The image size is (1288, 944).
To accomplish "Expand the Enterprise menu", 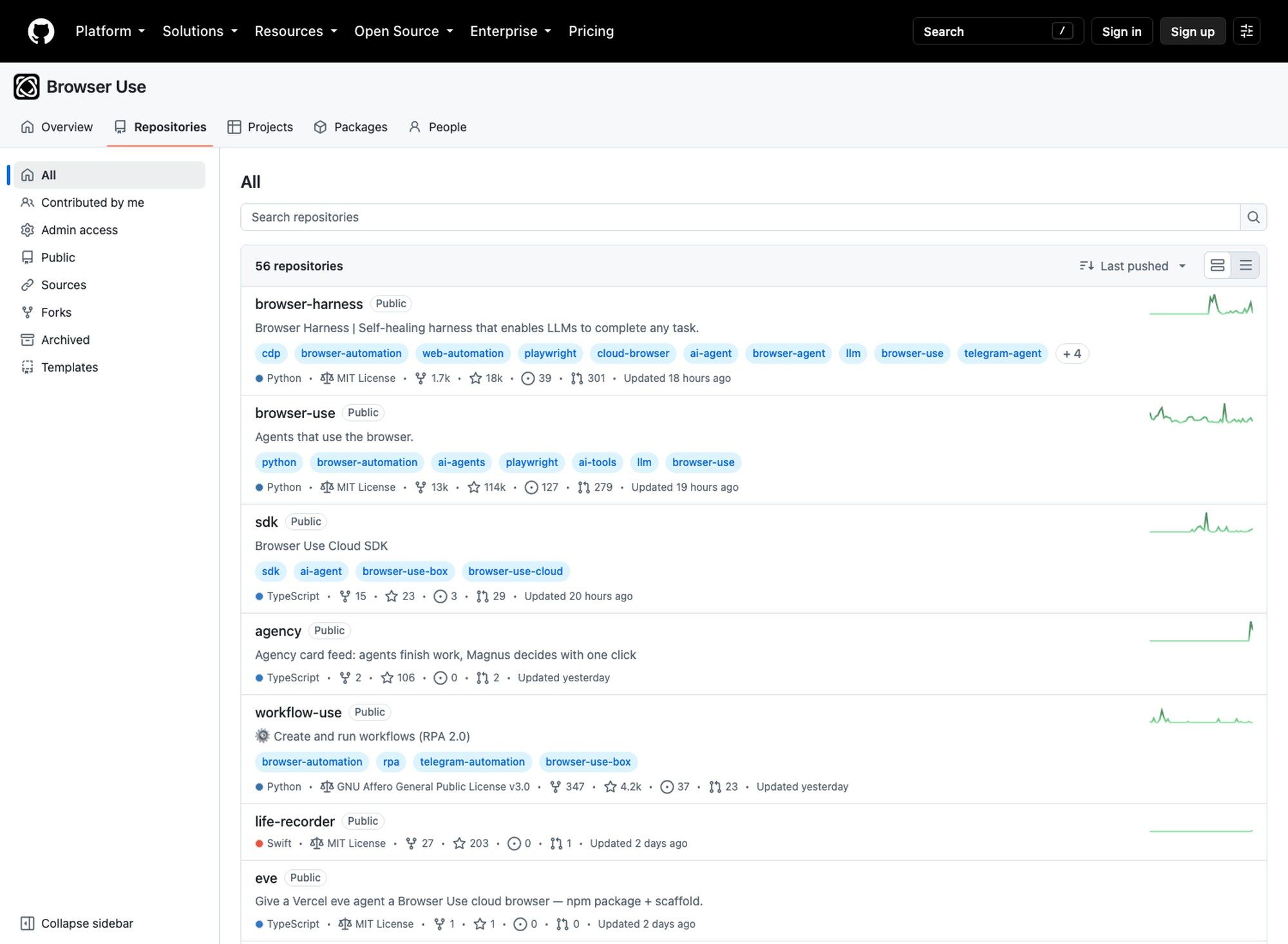I will [x=511, y=31].
